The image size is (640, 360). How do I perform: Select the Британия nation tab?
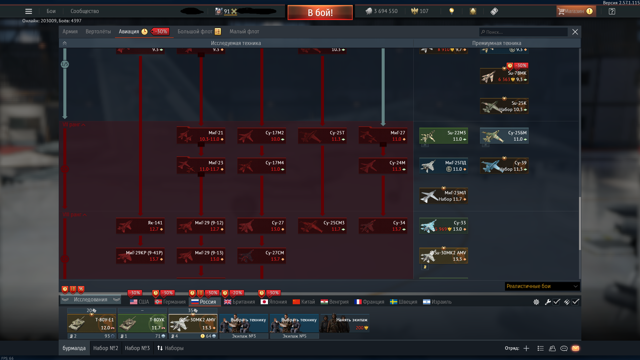coord(239,302)
